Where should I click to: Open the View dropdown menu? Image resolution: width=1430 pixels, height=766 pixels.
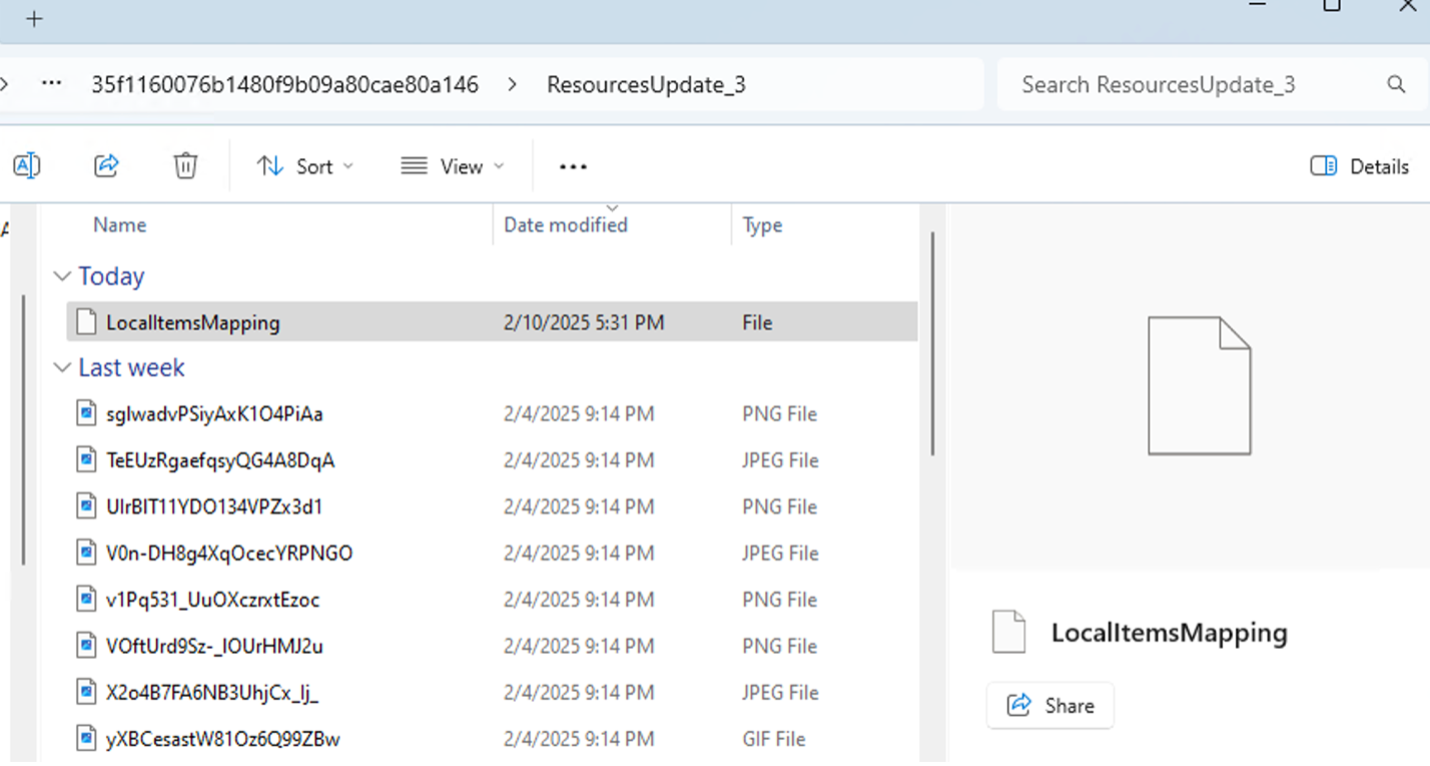(452, 167)
